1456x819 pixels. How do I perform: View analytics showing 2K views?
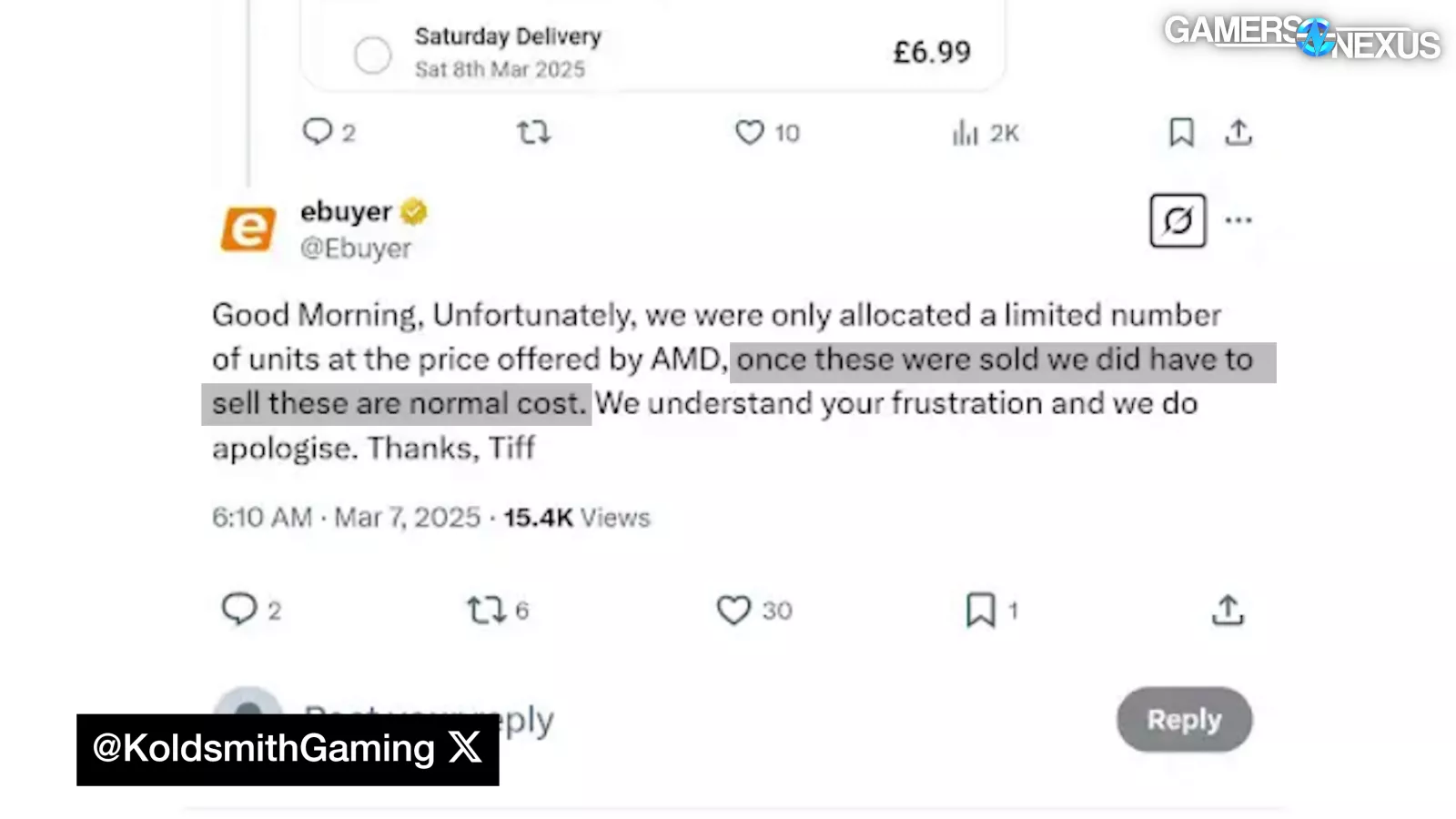click(x=966, y=134)
